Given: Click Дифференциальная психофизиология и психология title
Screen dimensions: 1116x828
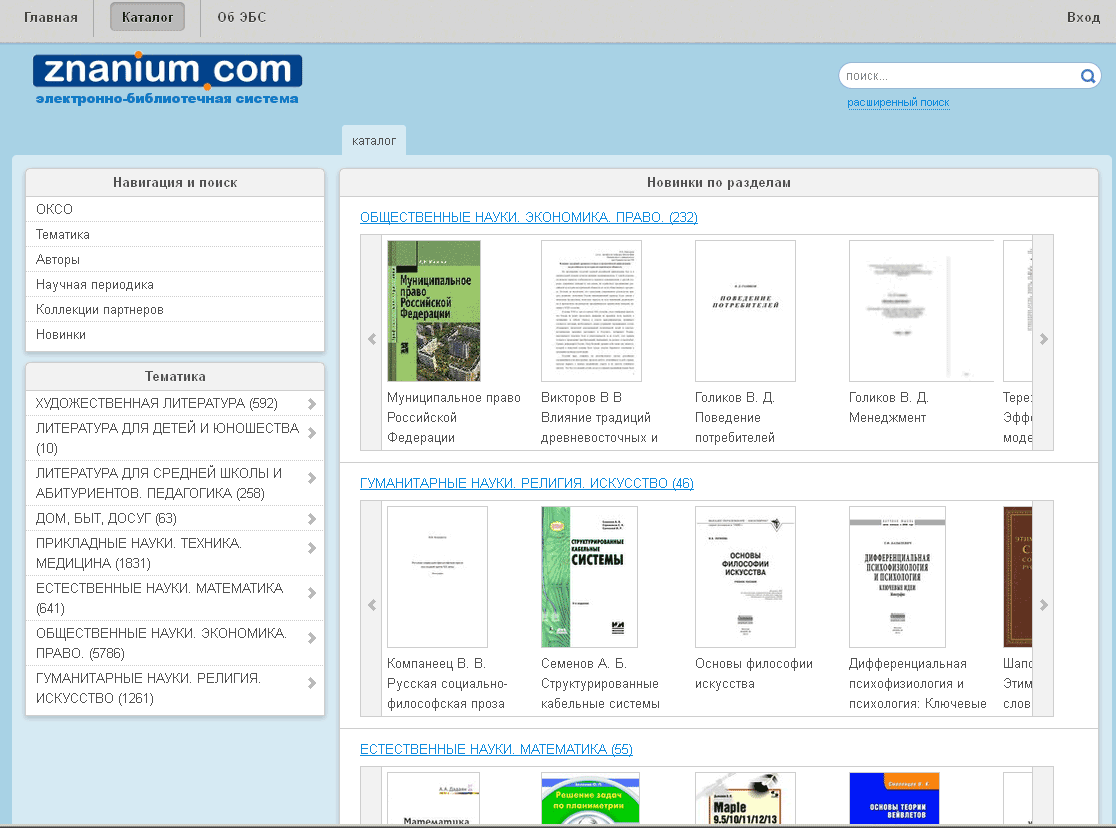Looking at the screenshot, I should [x=917, y=683].
